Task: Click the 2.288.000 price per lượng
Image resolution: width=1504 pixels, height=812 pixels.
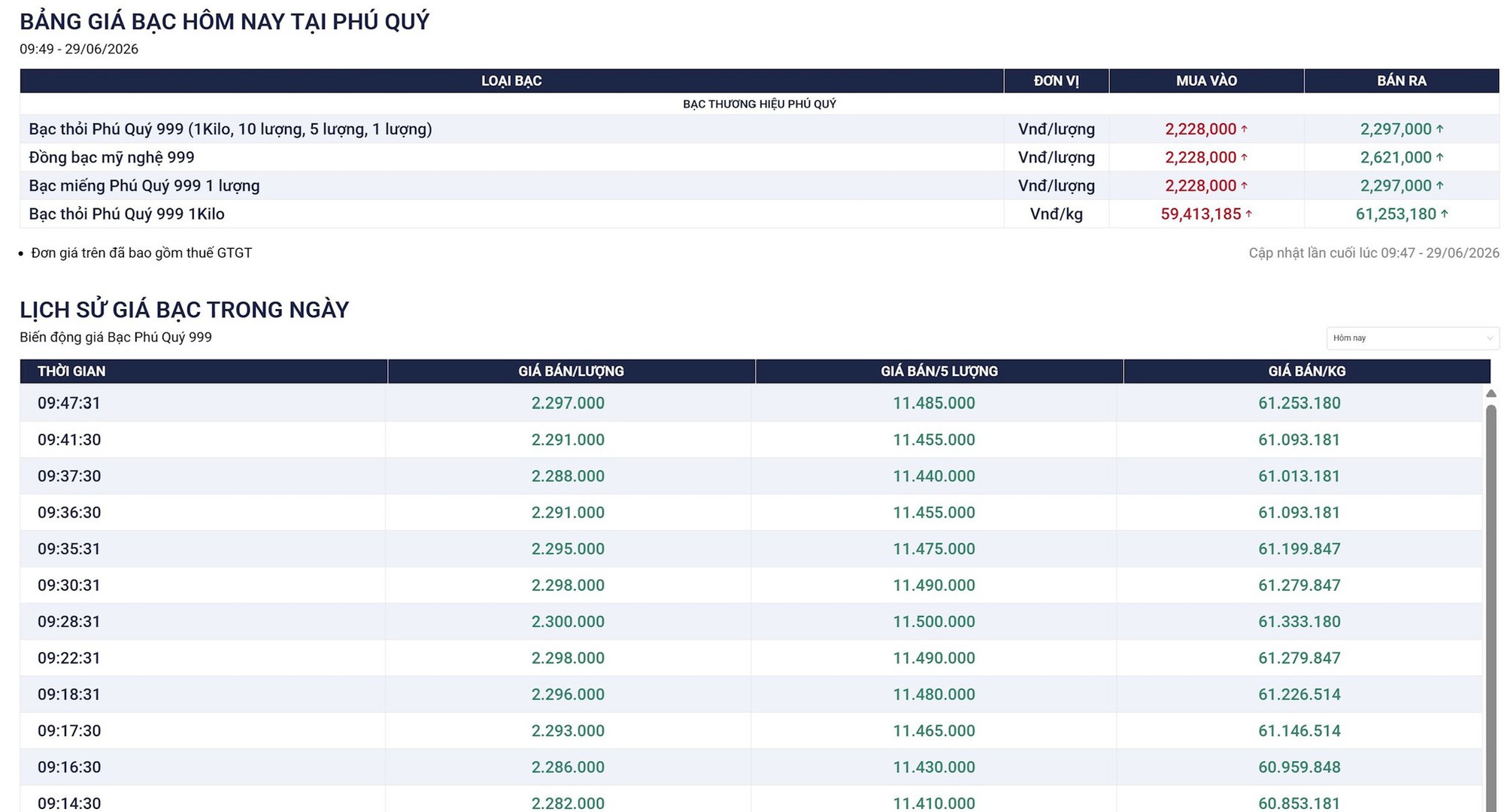Action: [568, 476]
